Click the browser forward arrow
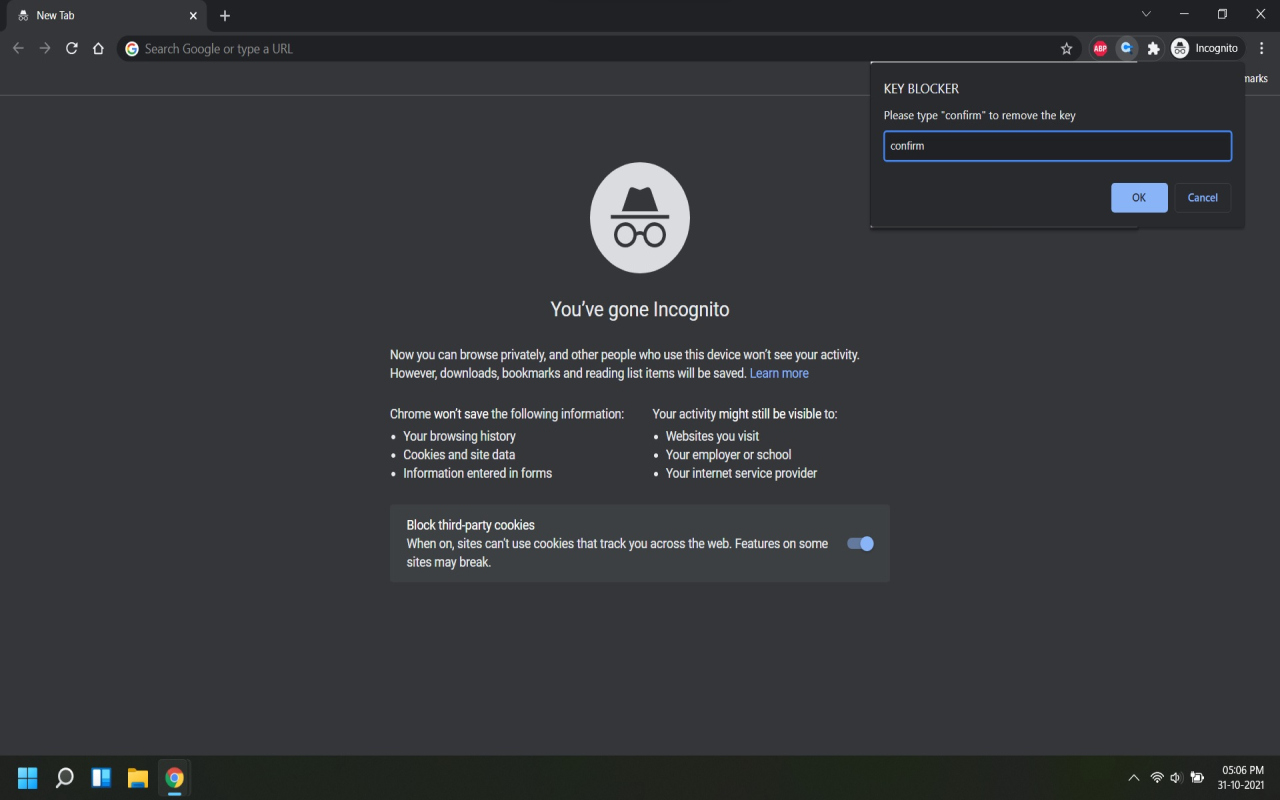The height and width of the screenshot is (800, 1280). tap(45, 48)
